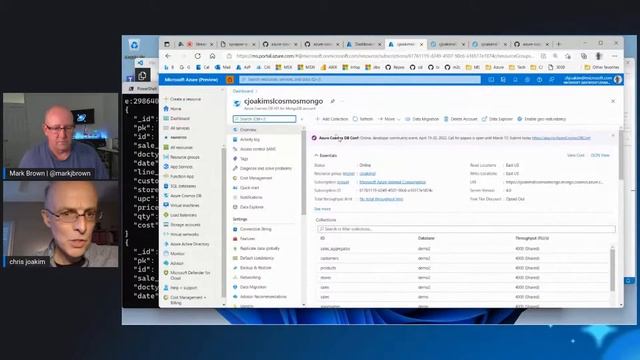Select the products collection row
This screenshot has height=360, width=640.
click(464, 268)
